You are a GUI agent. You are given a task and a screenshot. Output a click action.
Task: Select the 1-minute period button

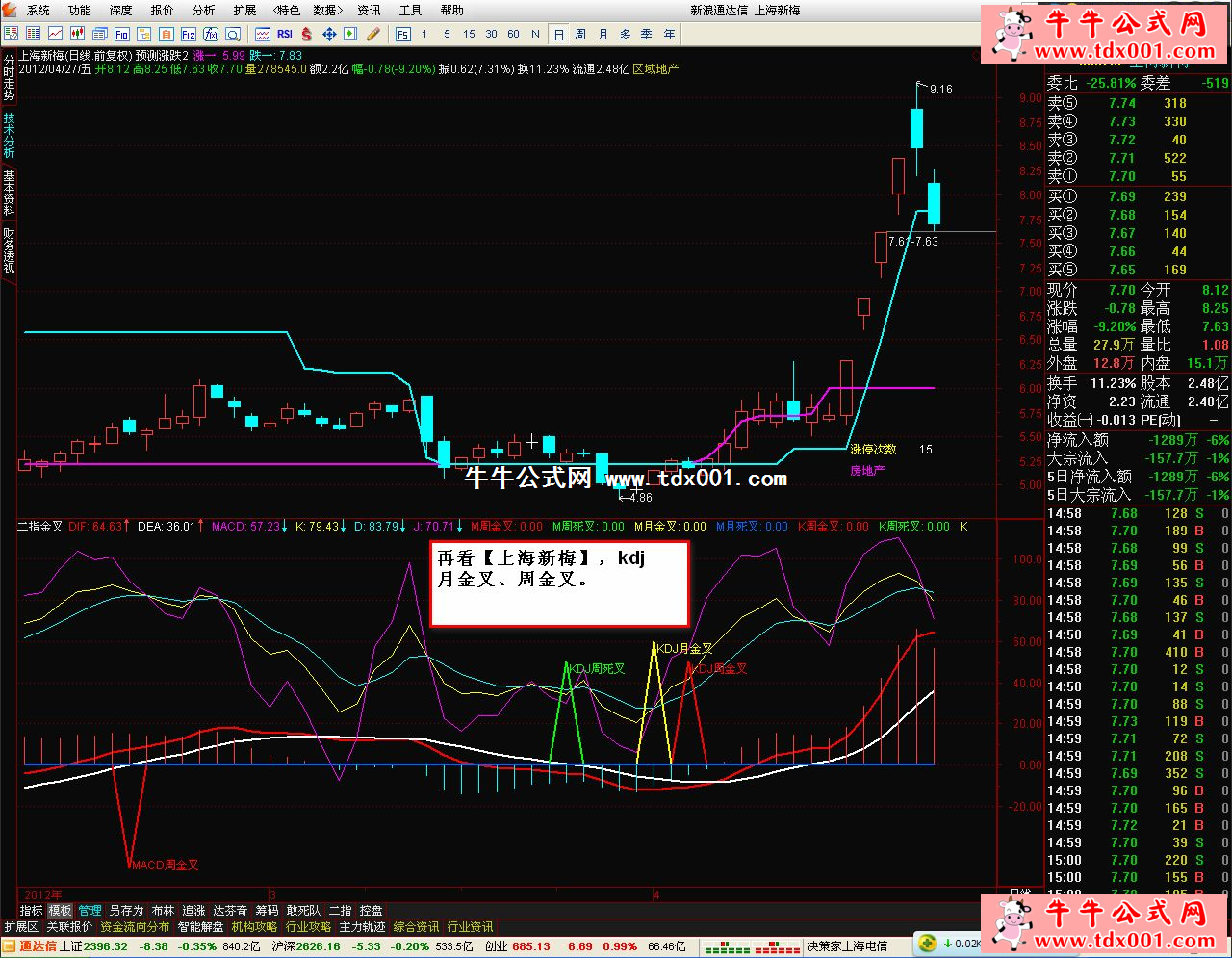point(424,34)
